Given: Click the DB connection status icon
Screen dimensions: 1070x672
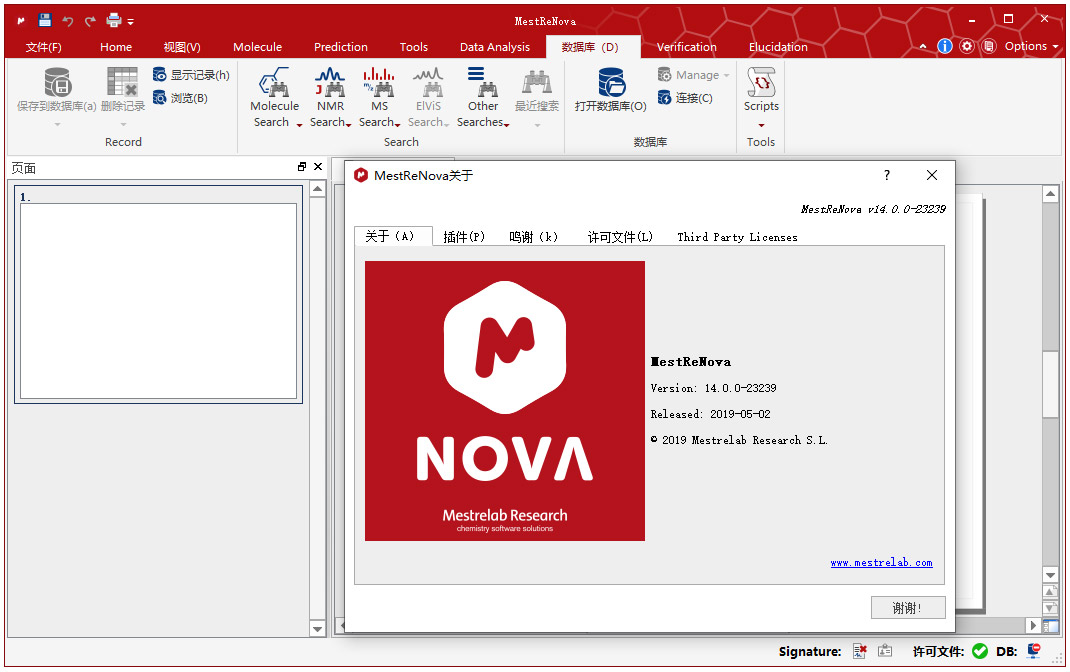Looking at the screenshot, I should click(1033, 651).
